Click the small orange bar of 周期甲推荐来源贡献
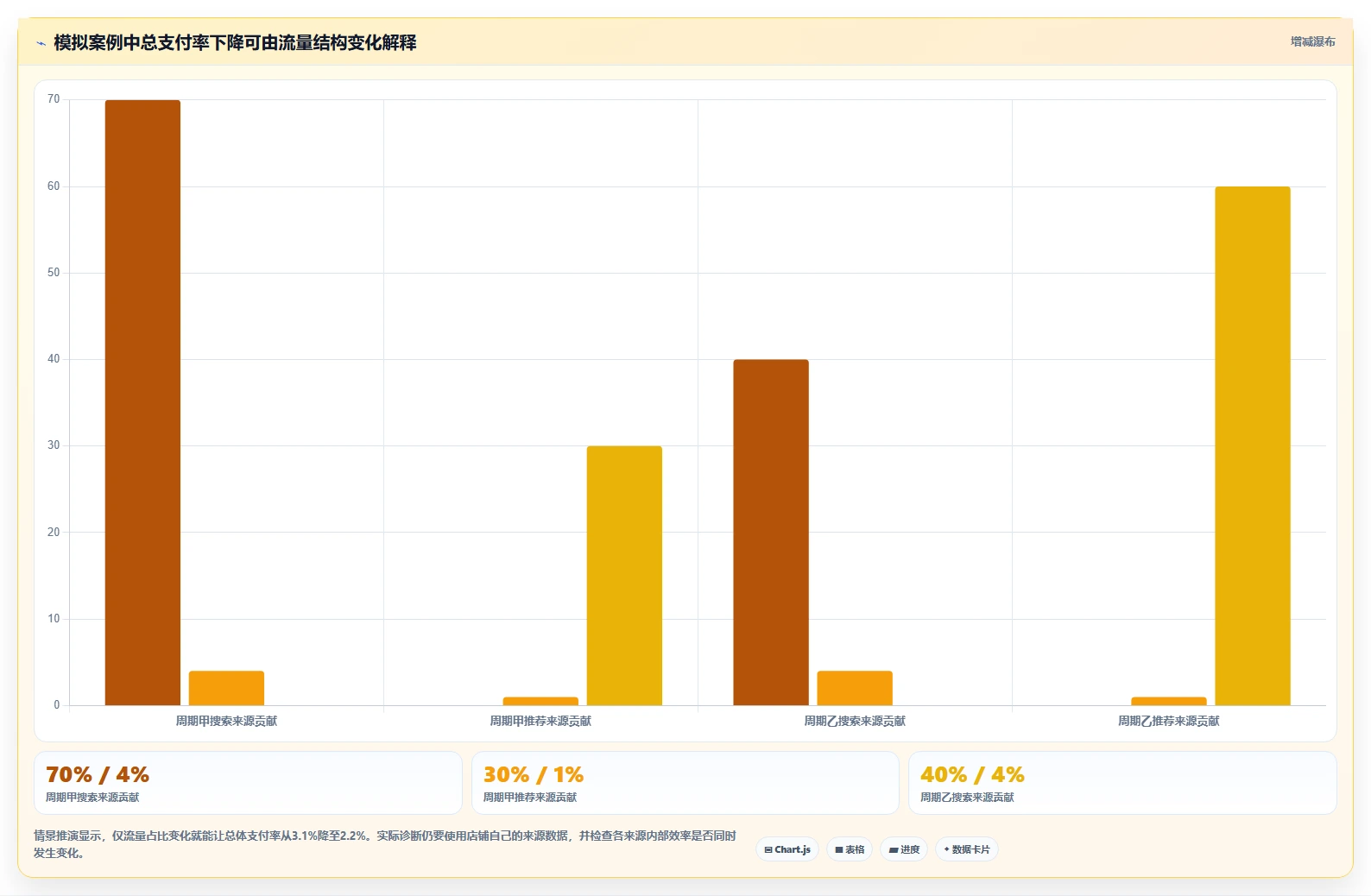1371x896 pixels. [x=540, y=701]
